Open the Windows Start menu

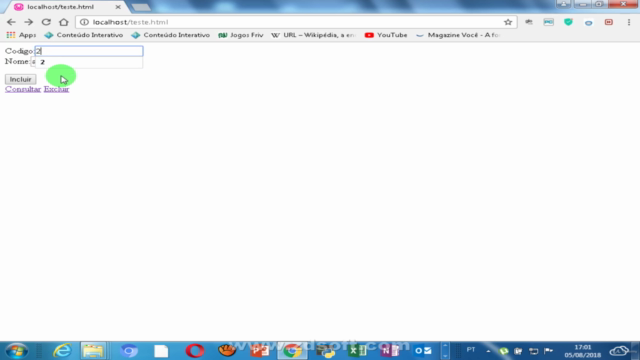[16, 351]
